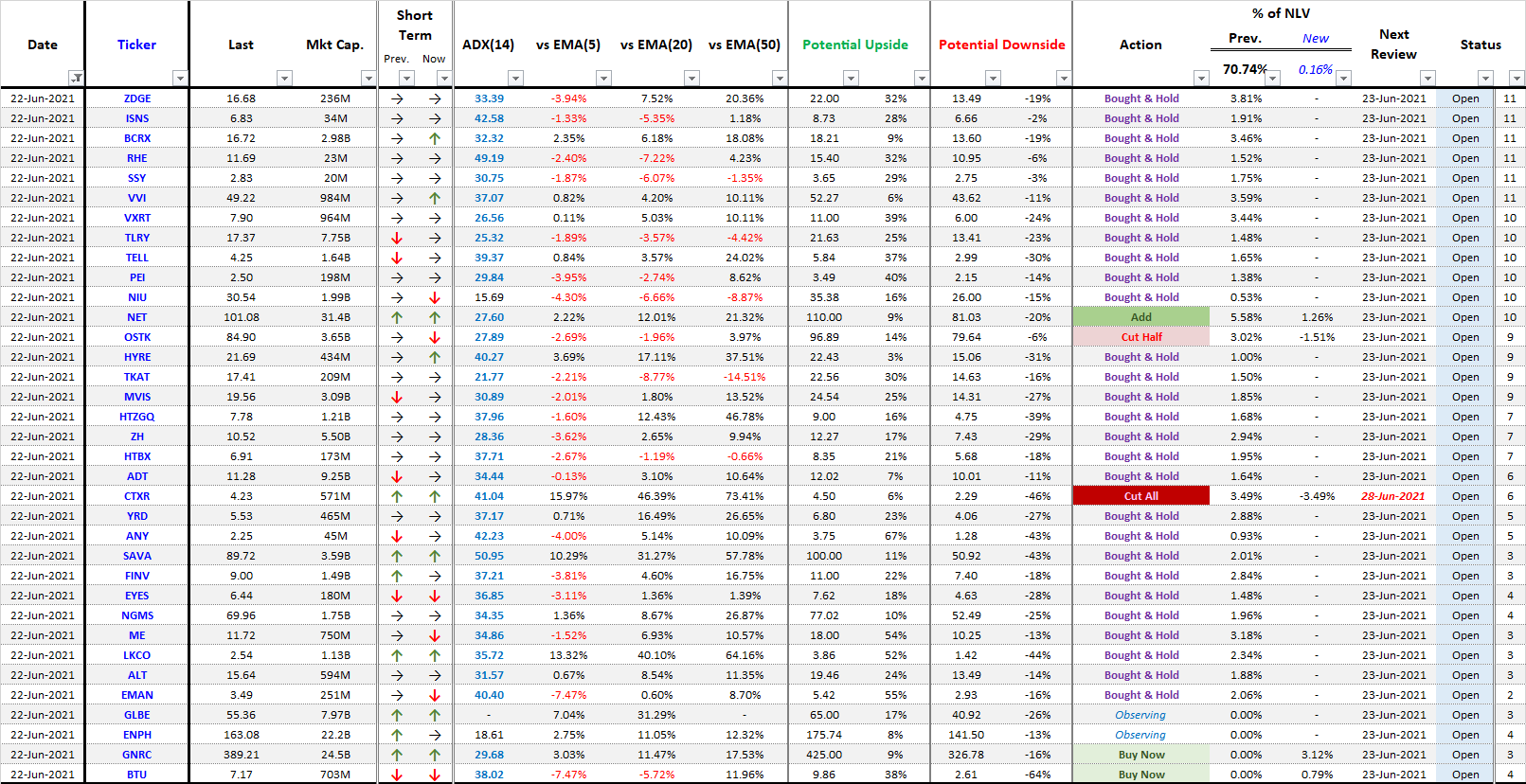Image resolution: width=1526 pixels, height=784 pixels.
Task: Select the 389.21 Last price for GNRC
Action: coord(242,755)
